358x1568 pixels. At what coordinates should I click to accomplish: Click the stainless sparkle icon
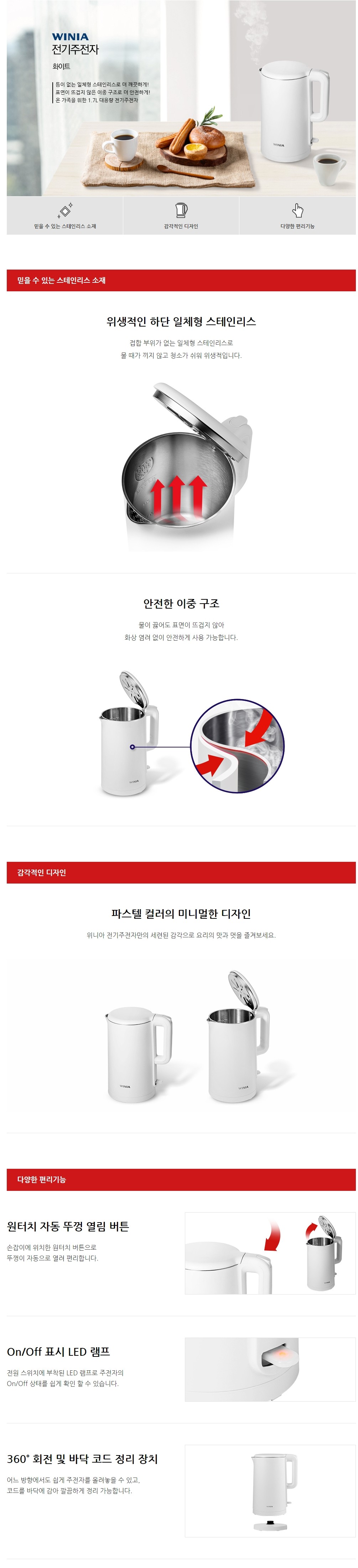(65, 210)
